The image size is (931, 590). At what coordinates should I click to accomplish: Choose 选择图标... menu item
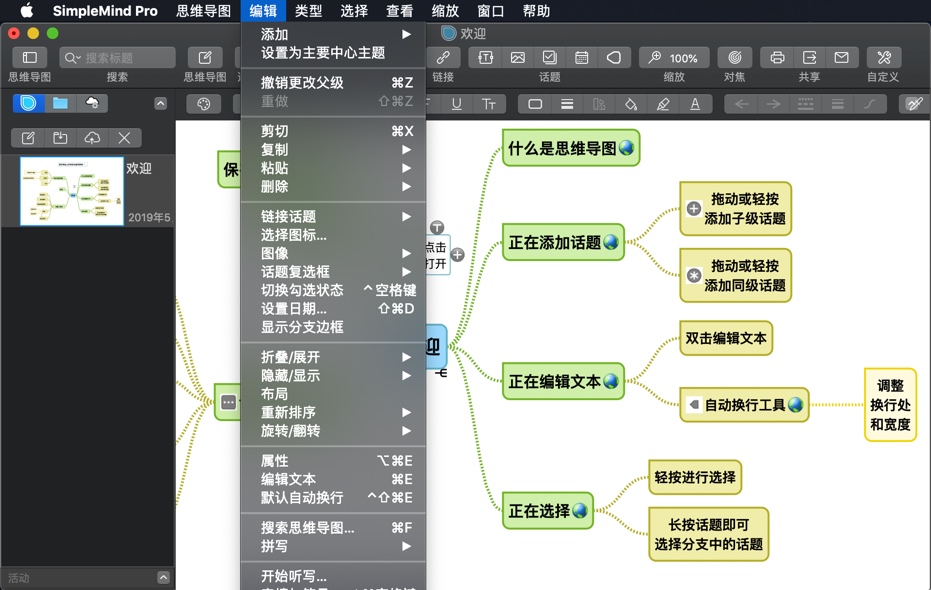coord(333,235)
